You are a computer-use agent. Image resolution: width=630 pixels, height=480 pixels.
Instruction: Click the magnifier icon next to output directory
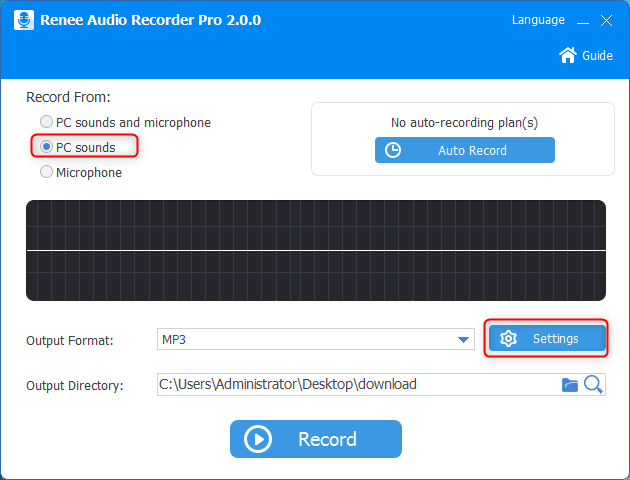593,384
